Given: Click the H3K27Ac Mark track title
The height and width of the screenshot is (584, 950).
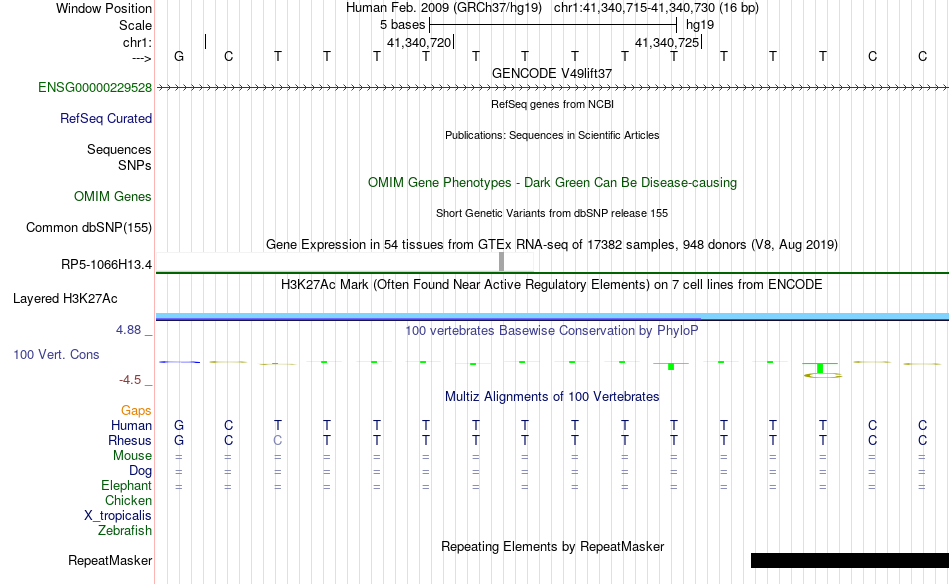Looking at the screenshot, I should coord(552,285).
